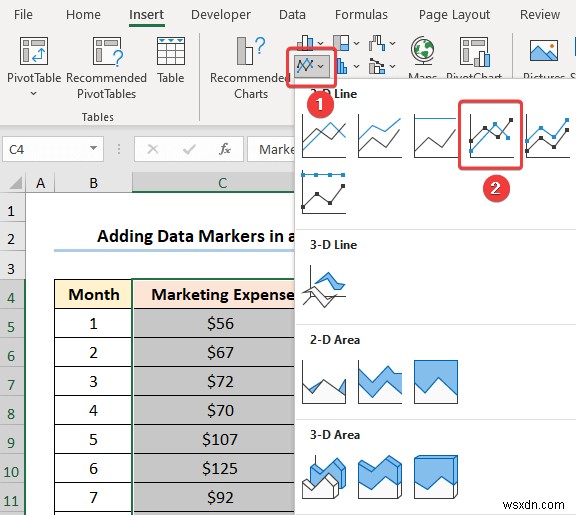Open the Insert Function fx button
The image size is (576, 515).
[x=224, y=149]
